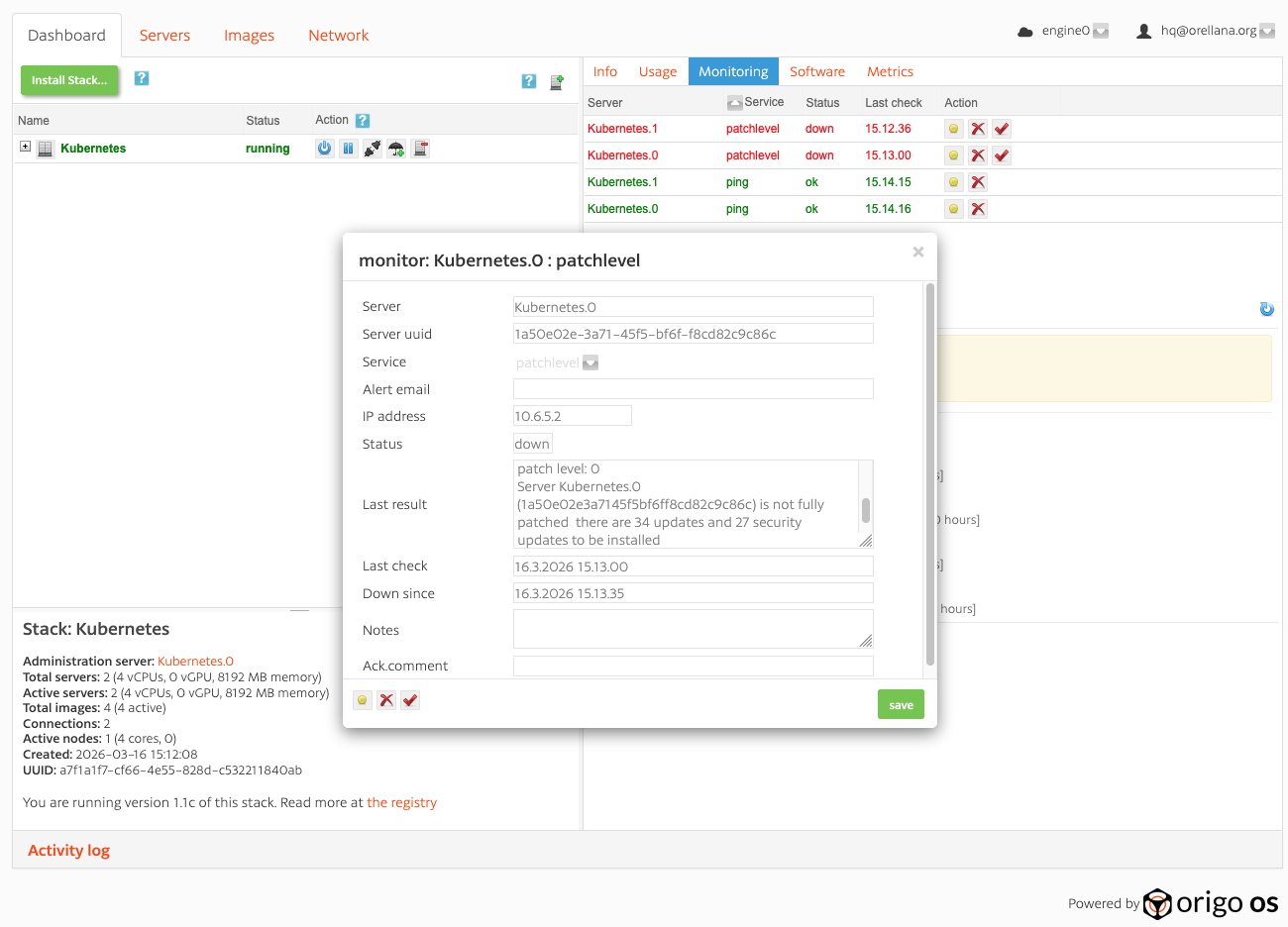Expand the Kubernetes stack tree row

[x=26, y=147]
